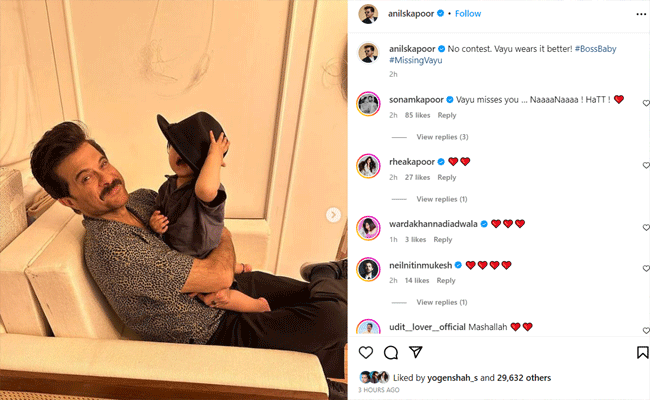Image resolution: width=650 pixels, height=400 pixels.
Task: View the 29,632 others likes list
Action: tap(524, 378)
